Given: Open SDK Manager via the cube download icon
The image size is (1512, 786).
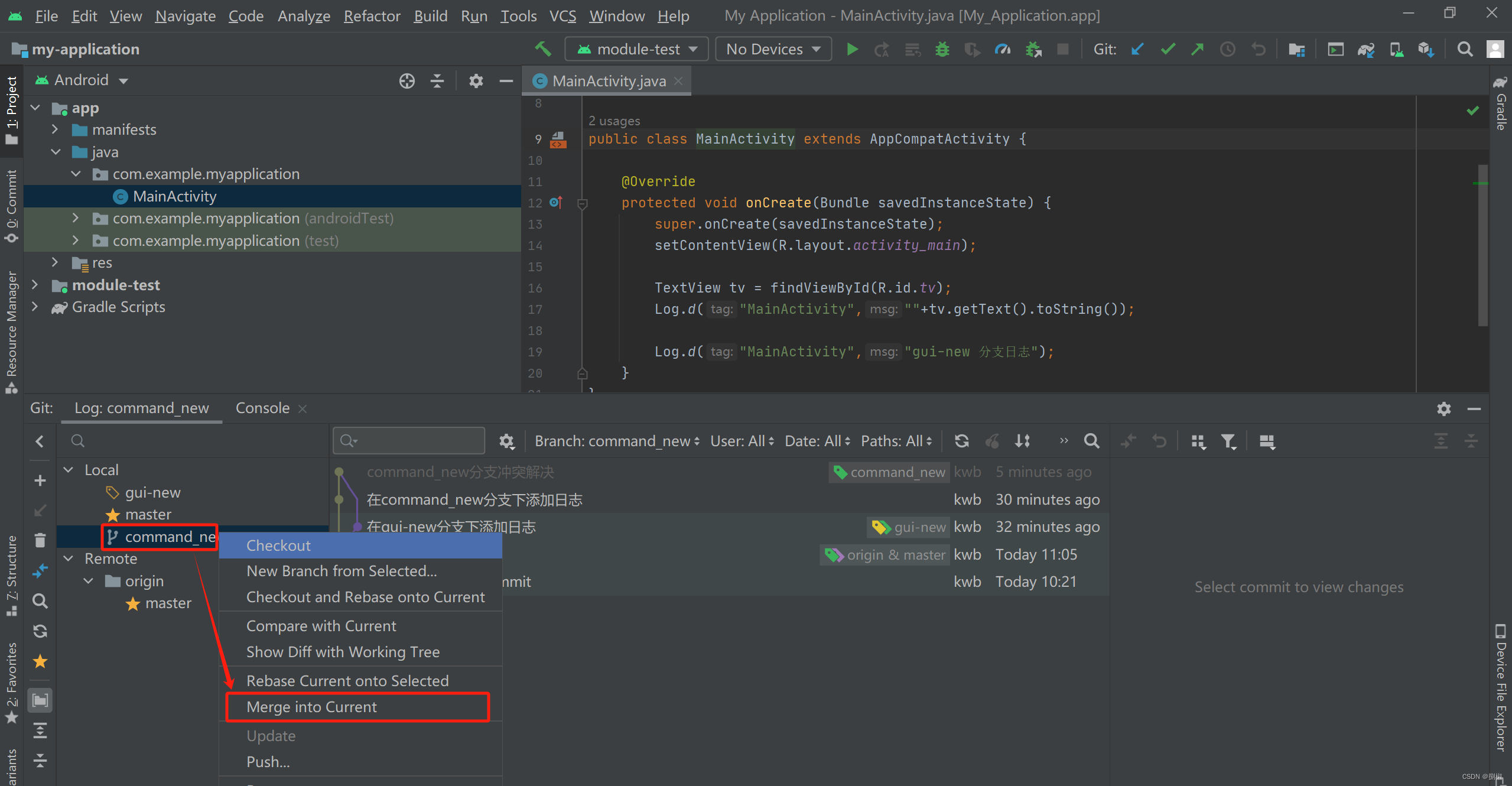Looking at the screenshot, I should click(1426, 49).
